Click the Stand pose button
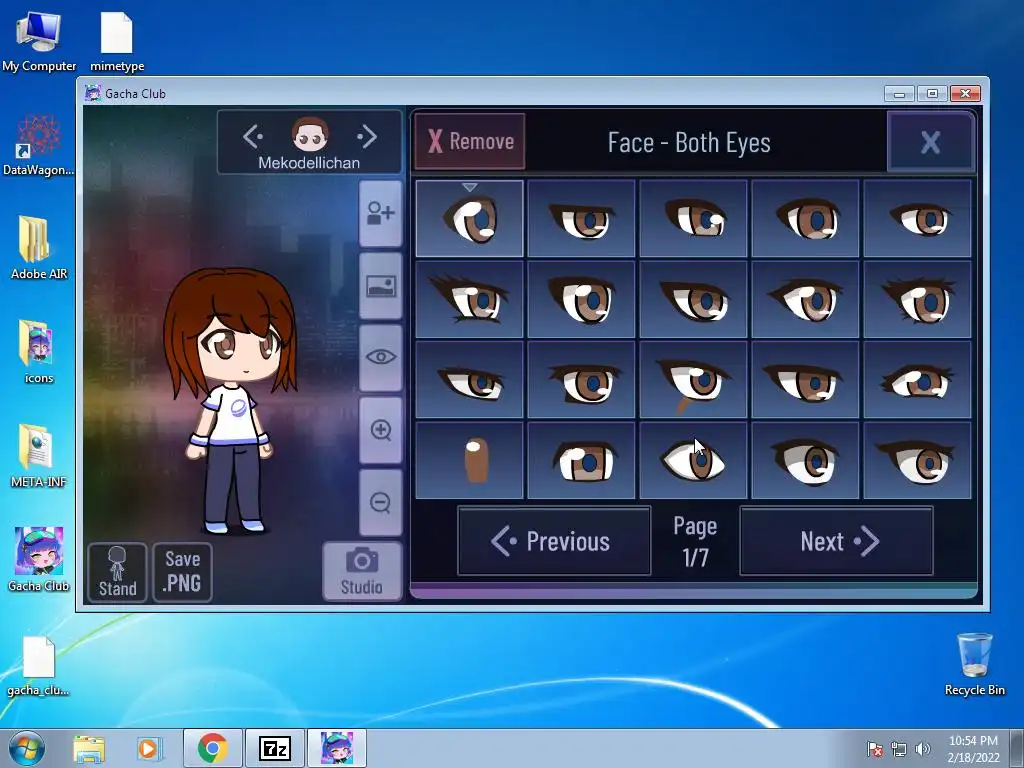 pyautogui.click(x=118, y=573)
